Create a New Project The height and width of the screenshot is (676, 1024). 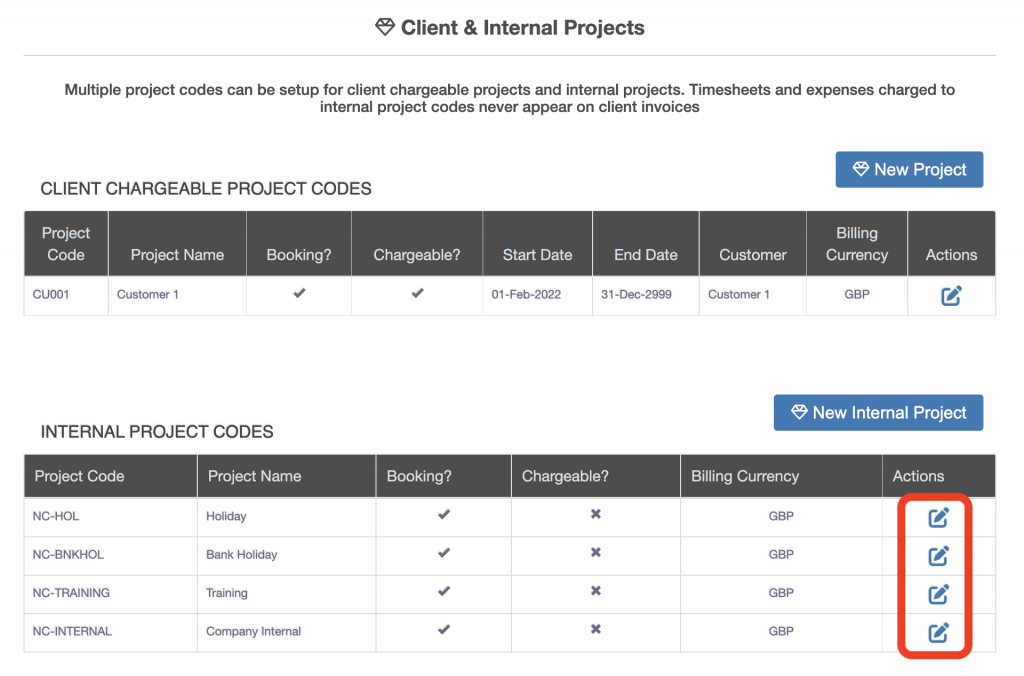click(x=909, y=170)
